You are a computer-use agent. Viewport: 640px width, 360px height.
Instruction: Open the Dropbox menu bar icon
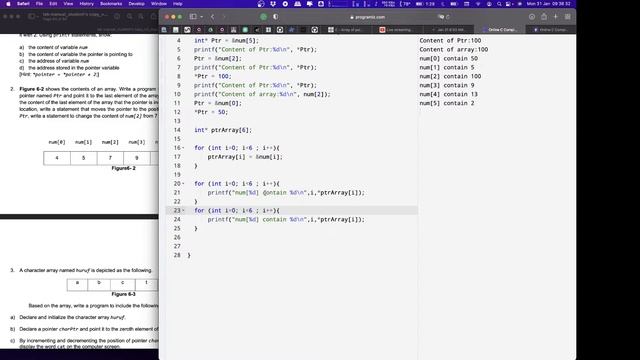pos(273,4)
